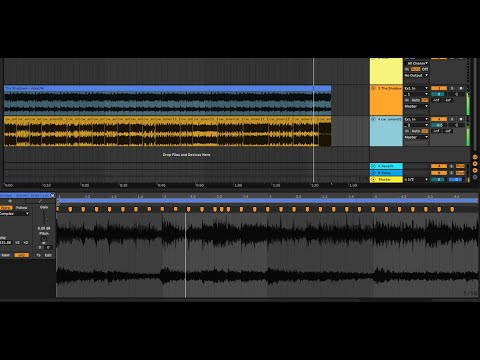The height and width of the screenshot is (360, 480).
Task: Click the gray bottom show/hide section button
Action: (x=475, y=177)
